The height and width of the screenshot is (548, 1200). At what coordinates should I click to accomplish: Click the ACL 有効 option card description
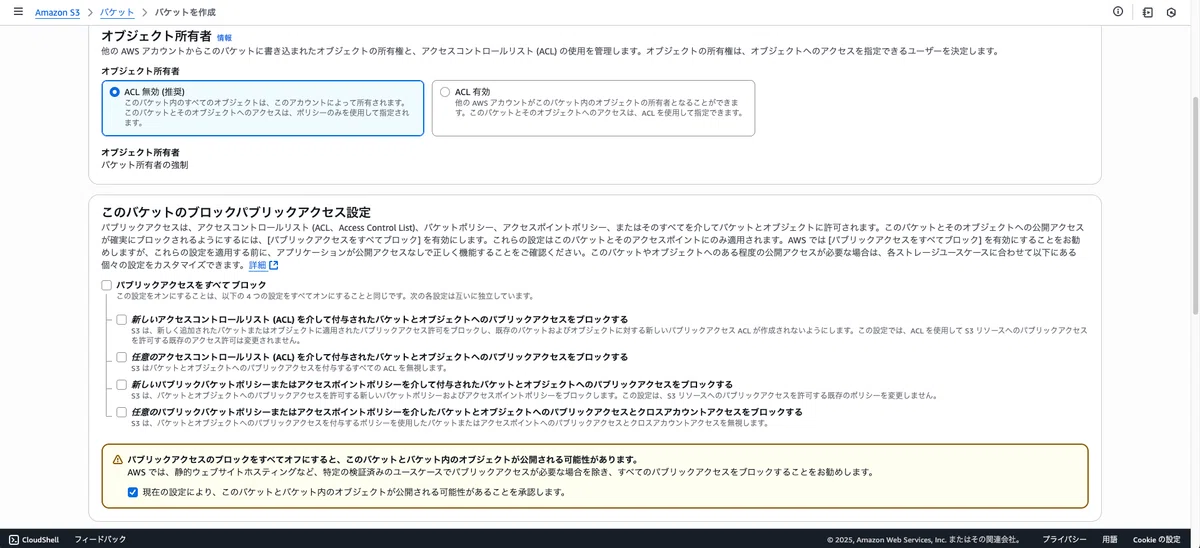(599, 107)
